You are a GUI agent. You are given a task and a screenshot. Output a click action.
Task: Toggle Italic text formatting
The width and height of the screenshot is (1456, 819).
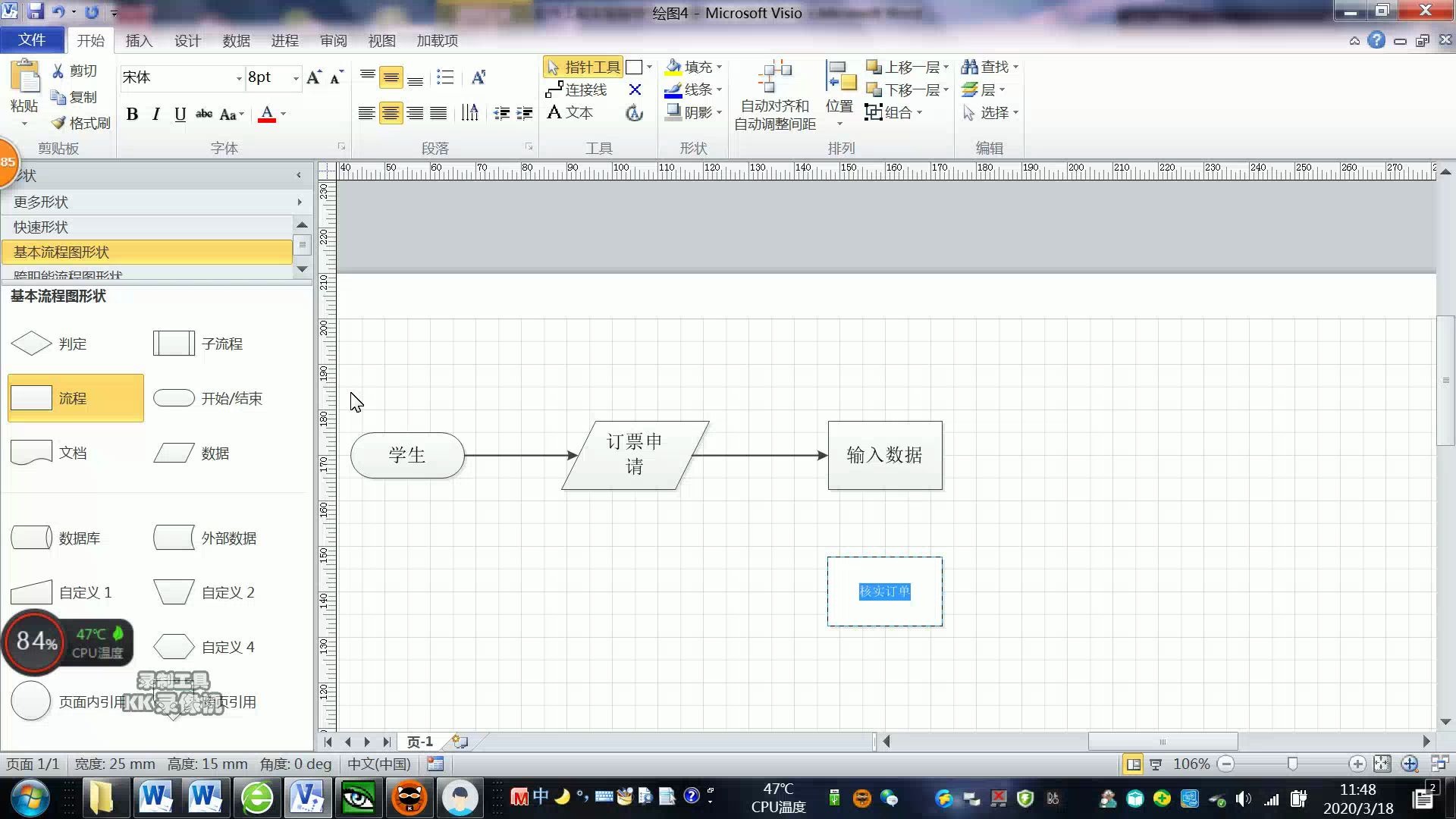155,115
